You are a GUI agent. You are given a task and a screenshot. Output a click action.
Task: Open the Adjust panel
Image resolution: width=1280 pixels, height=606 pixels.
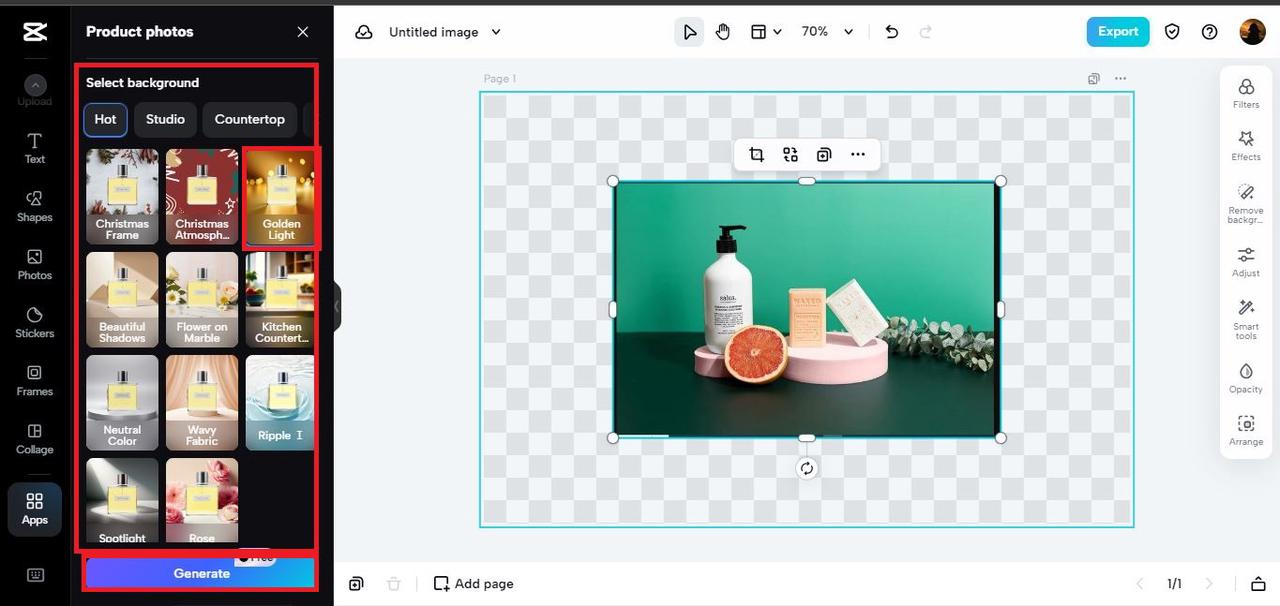point(1246,261)
